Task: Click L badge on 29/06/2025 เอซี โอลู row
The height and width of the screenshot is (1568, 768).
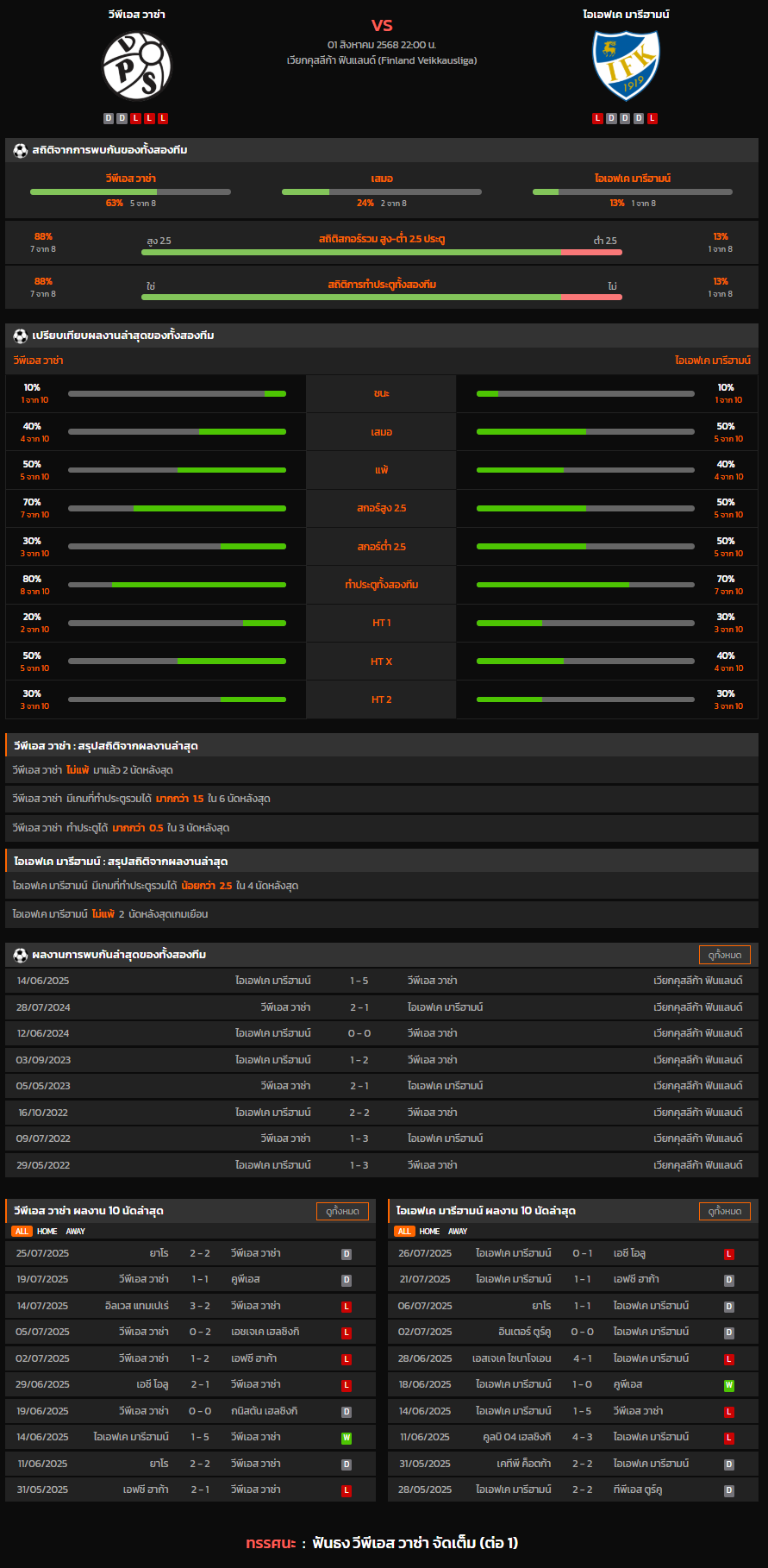Action: (347, 1386)
